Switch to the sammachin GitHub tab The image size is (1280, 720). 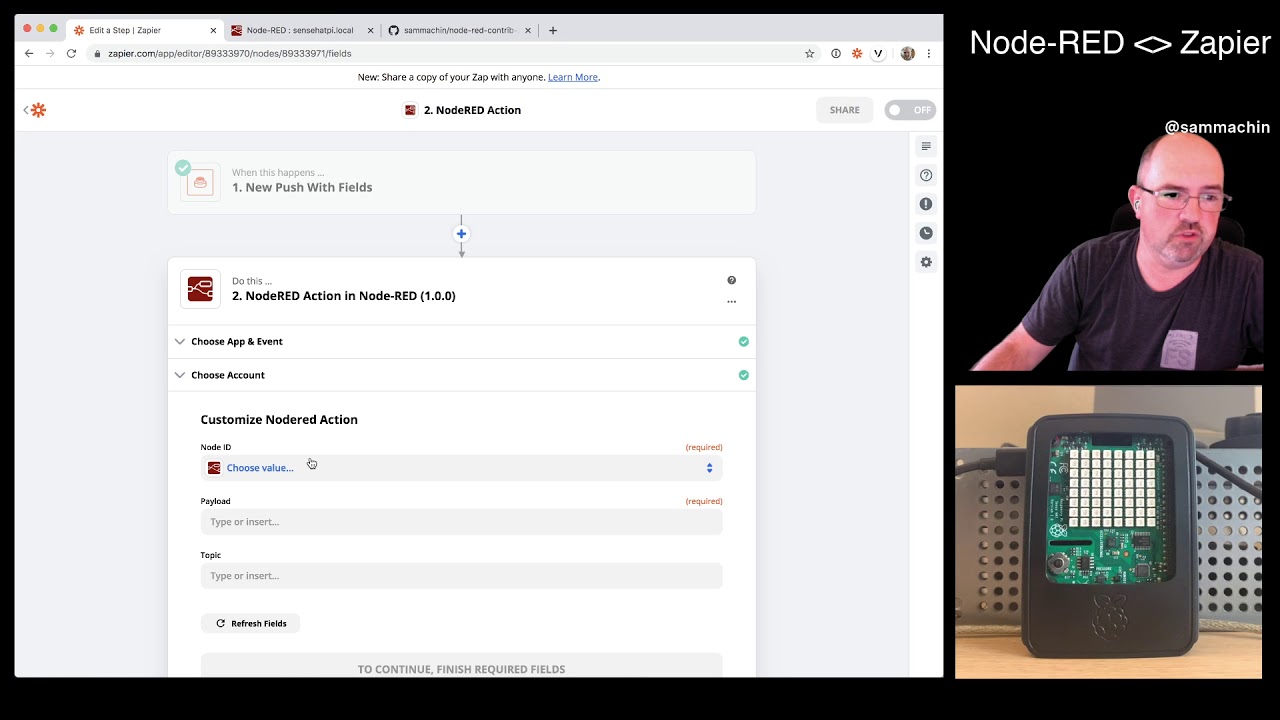pos(458,30)
